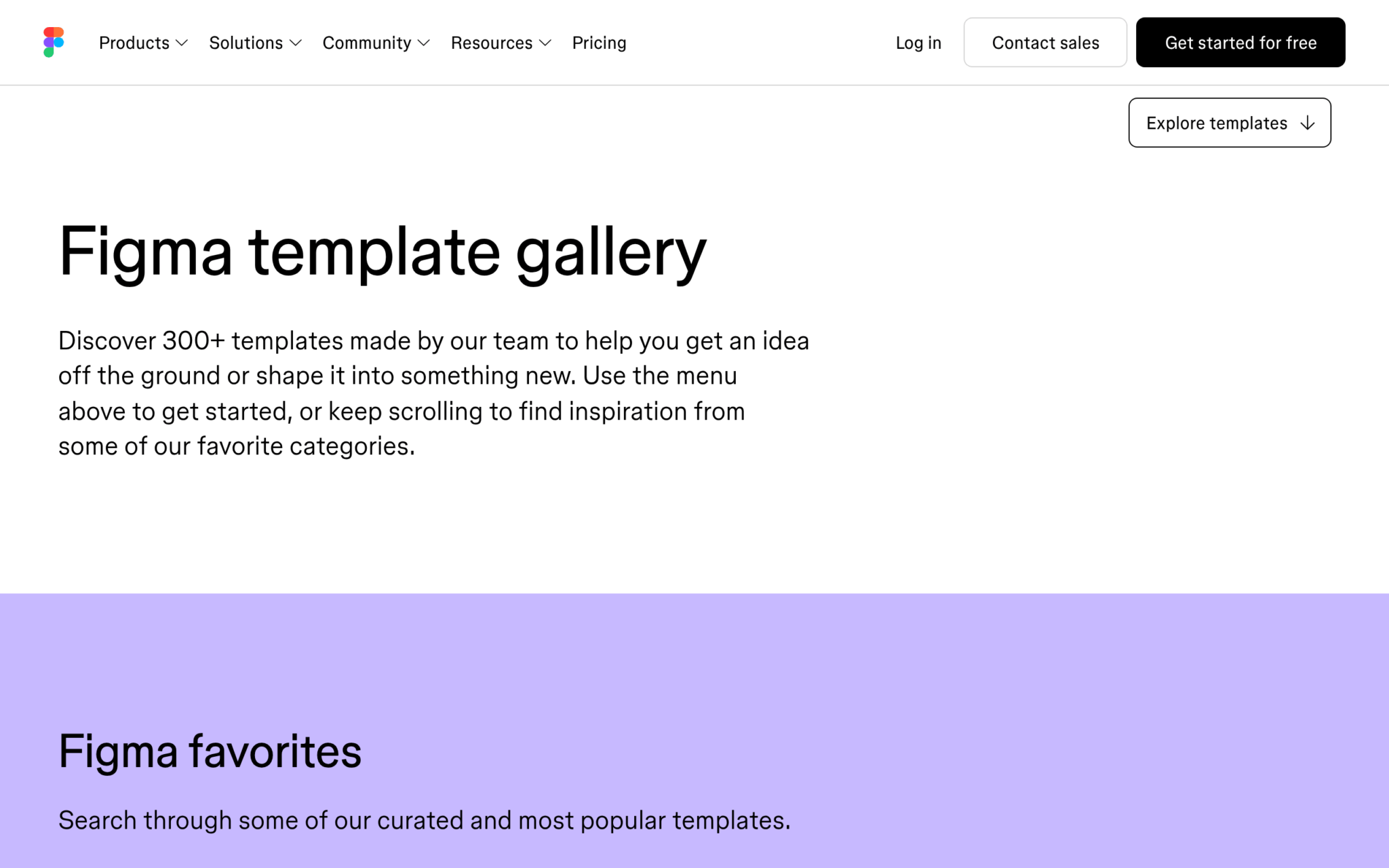Expand the Solutions chevron arrow
Viewport: 1389px width, 868px height.
[x=296, y=43]
